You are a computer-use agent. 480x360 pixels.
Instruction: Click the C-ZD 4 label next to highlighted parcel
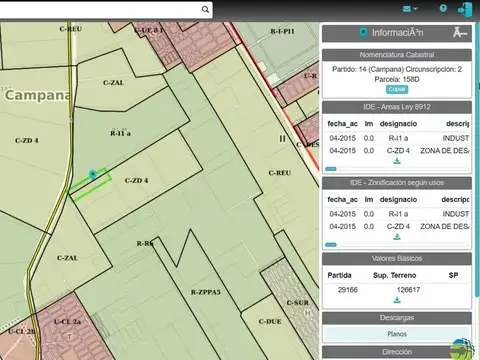click(136, 181)
